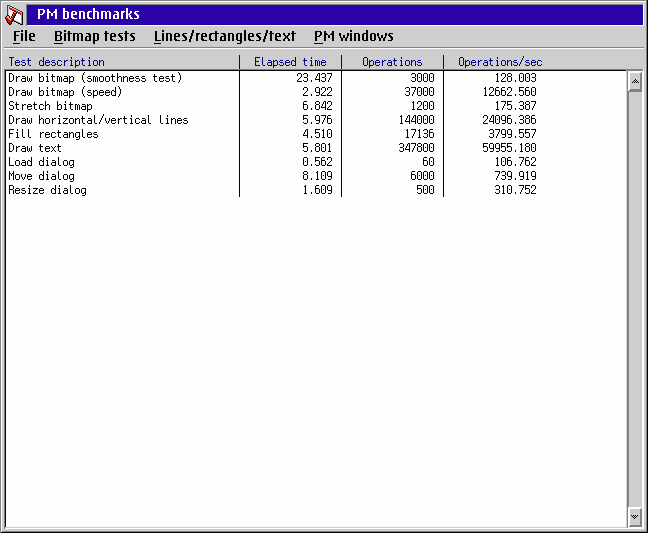This screenshot has height=533, width=648.
Task: Click the scrollbar down arrow
Action: [635, 517]
